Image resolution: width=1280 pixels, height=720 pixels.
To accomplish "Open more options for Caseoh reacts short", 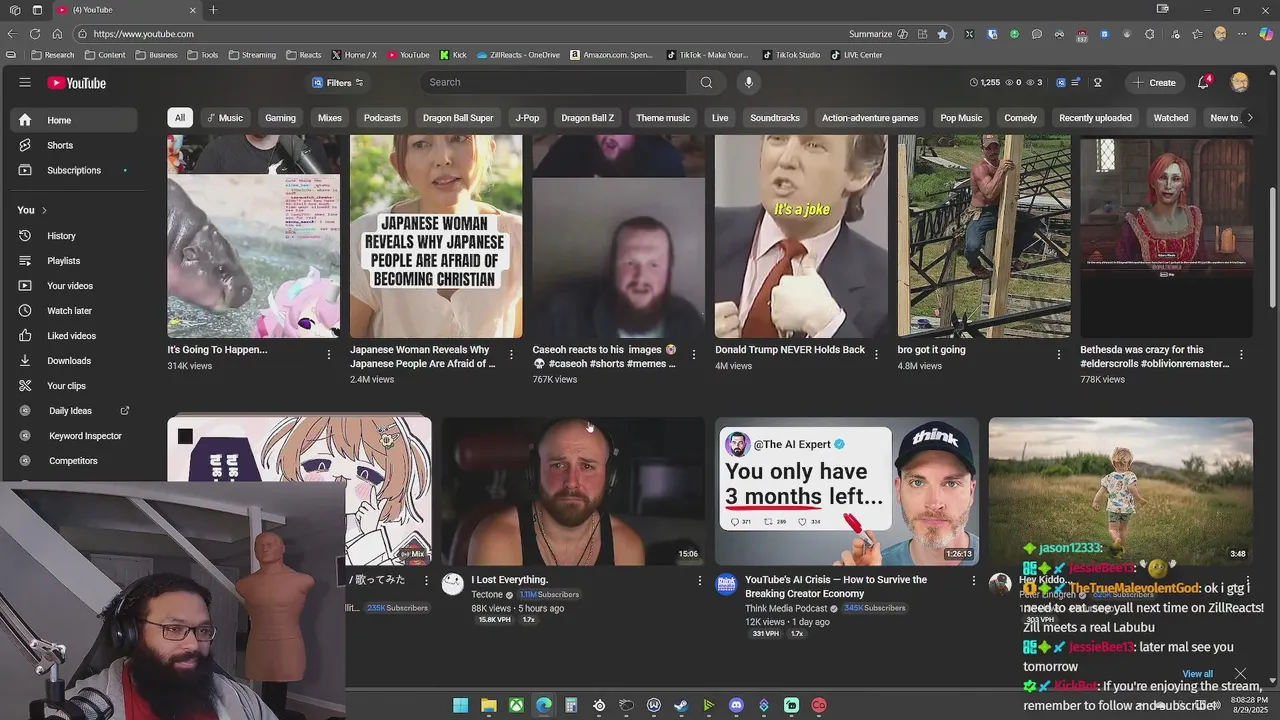I will click(x=694, y=354).
